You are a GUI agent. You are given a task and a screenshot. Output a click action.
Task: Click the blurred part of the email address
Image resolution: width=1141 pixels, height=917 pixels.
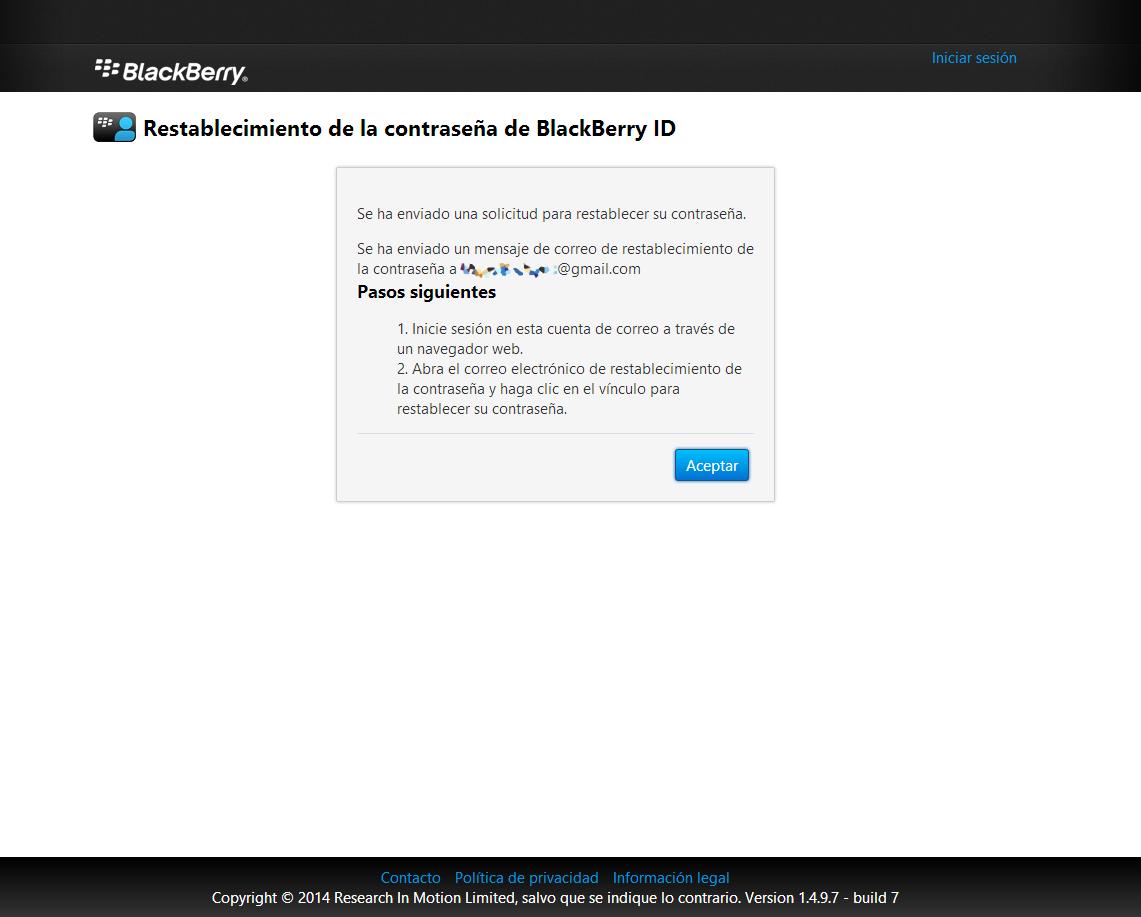(x=506, y=269)
